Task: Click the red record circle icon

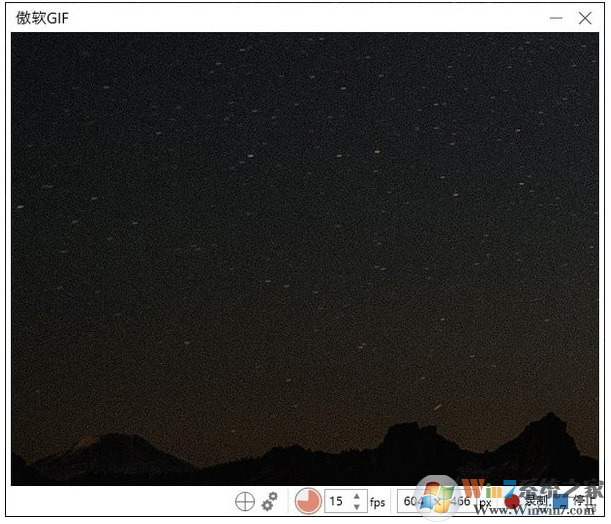Action: tap(514, 502)
